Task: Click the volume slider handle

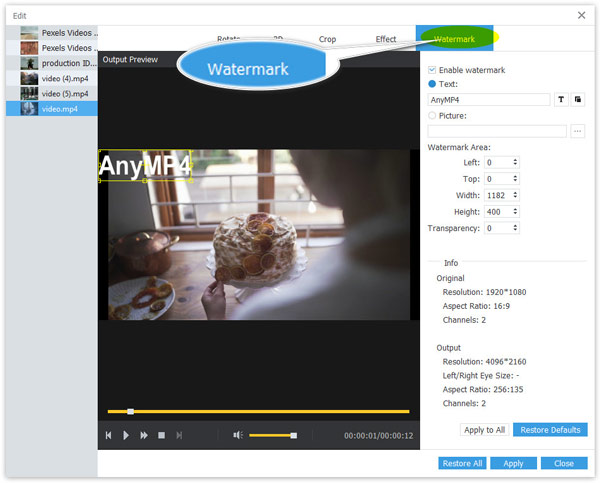Action: pyautogui.click(x=293, y=435)
